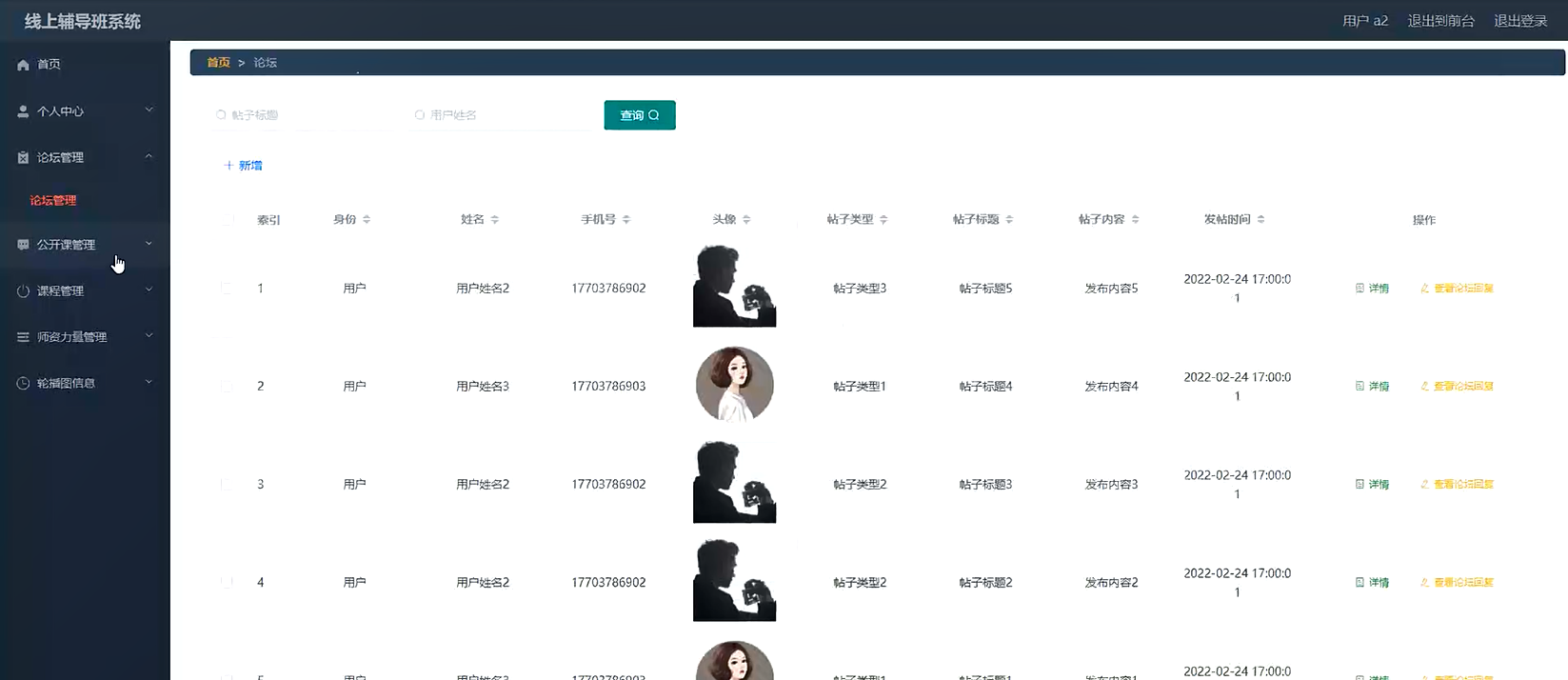Expand 轮播图信息 using its chevron
The height and width of the screenshot is (680, 1568).
pos(149,383)
